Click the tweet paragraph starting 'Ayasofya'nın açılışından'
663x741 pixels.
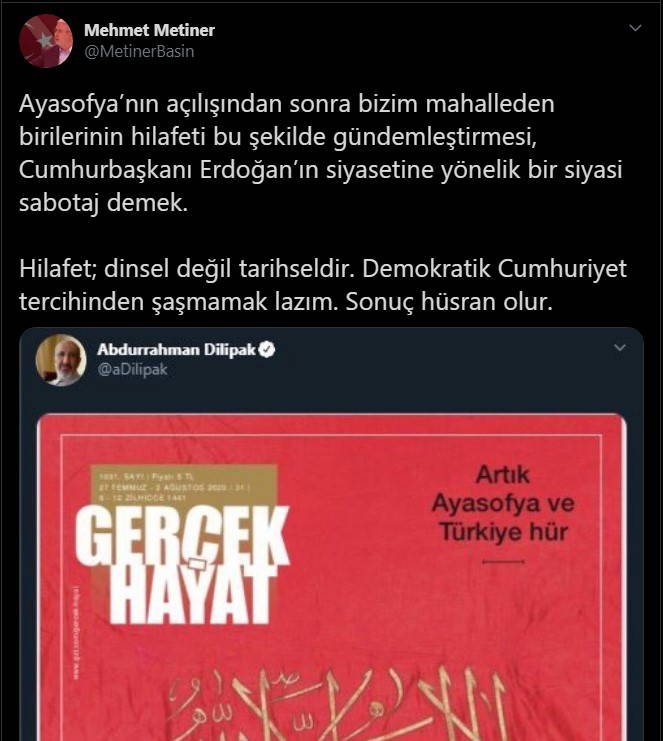320,153
